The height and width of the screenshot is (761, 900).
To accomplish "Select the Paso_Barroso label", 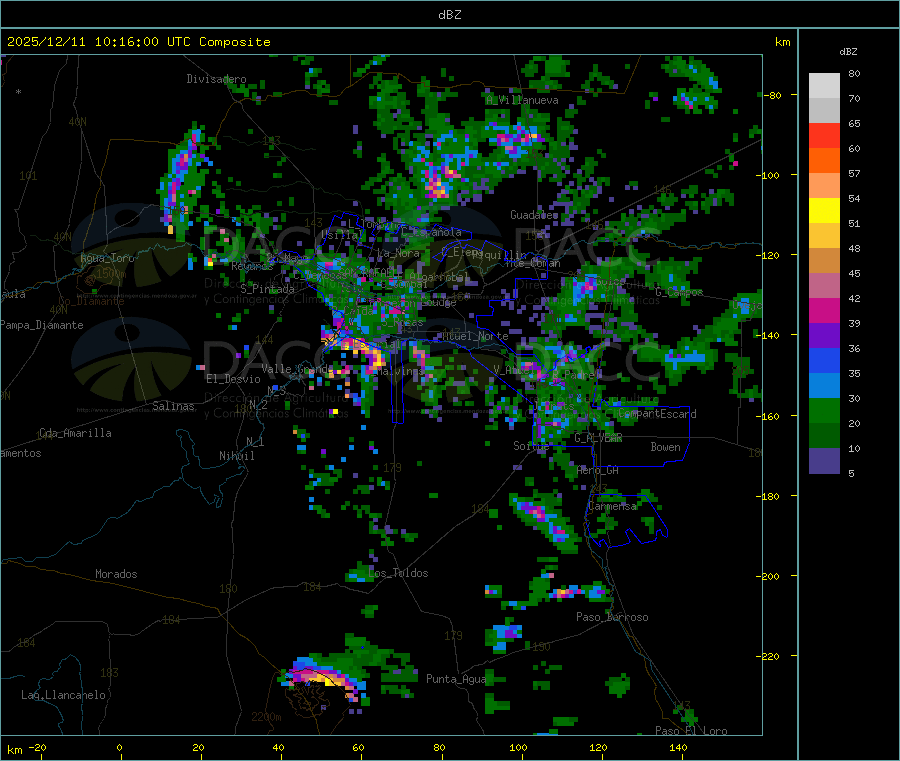I will (x=612, y=617).
